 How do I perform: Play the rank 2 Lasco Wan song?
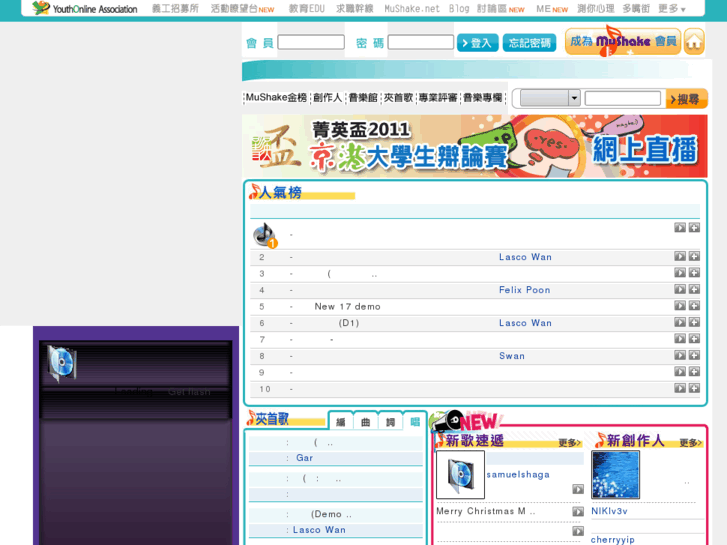point(680,256)
